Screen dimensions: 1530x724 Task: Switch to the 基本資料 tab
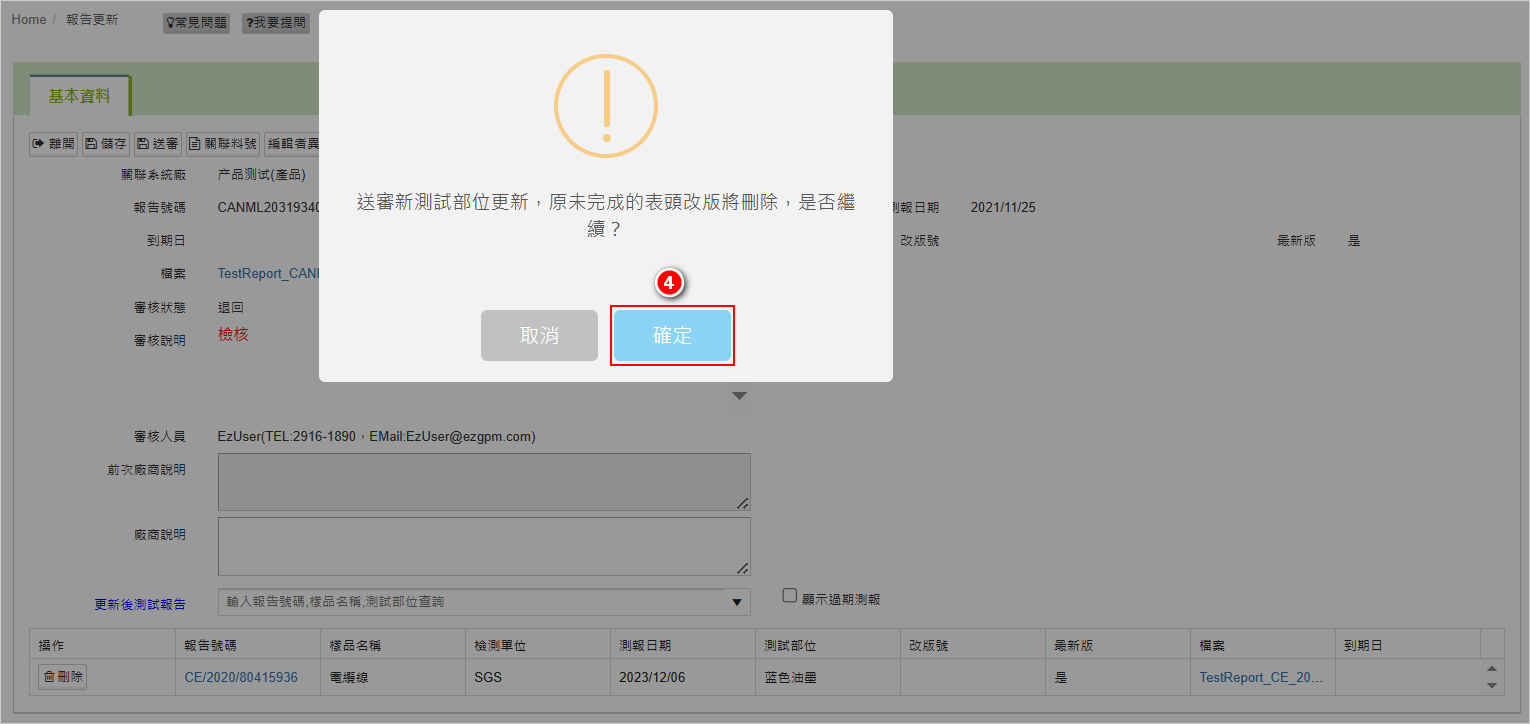(x=80, y=96)
